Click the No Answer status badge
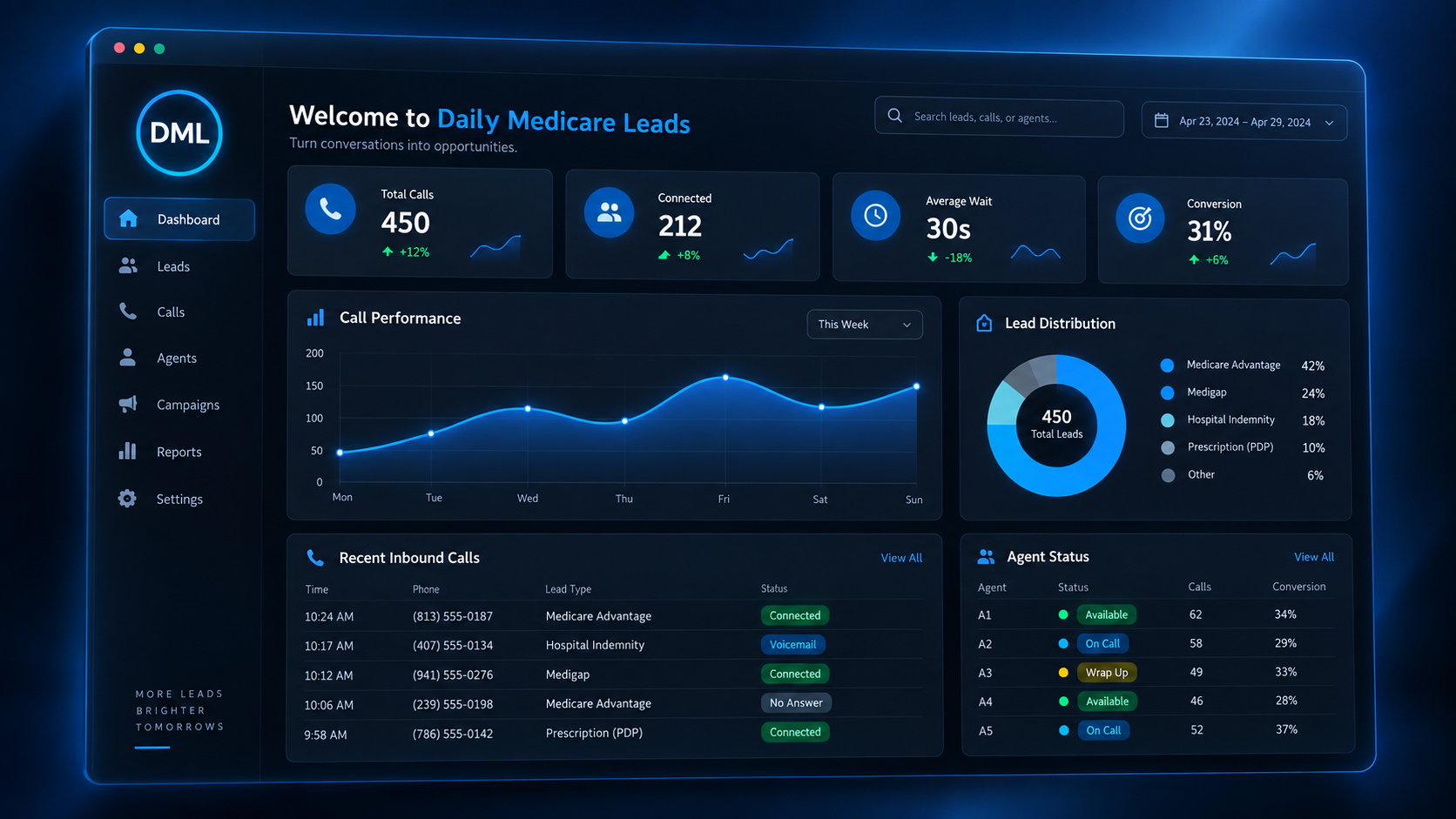Image resolution: width=1456 pixels, height=819 pixels. coord(796,702)
